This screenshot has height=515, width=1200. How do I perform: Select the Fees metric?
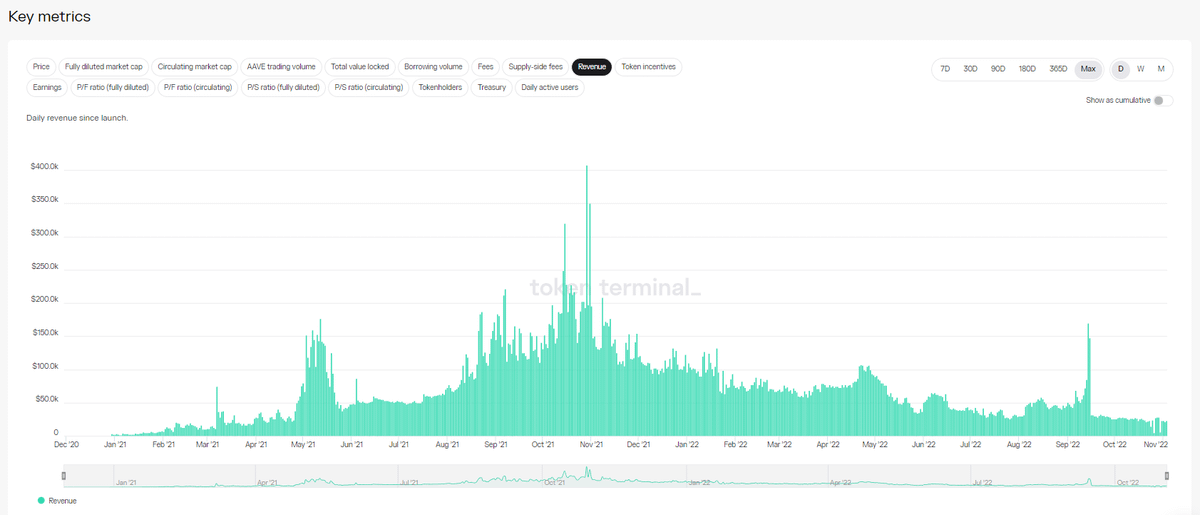485,67
